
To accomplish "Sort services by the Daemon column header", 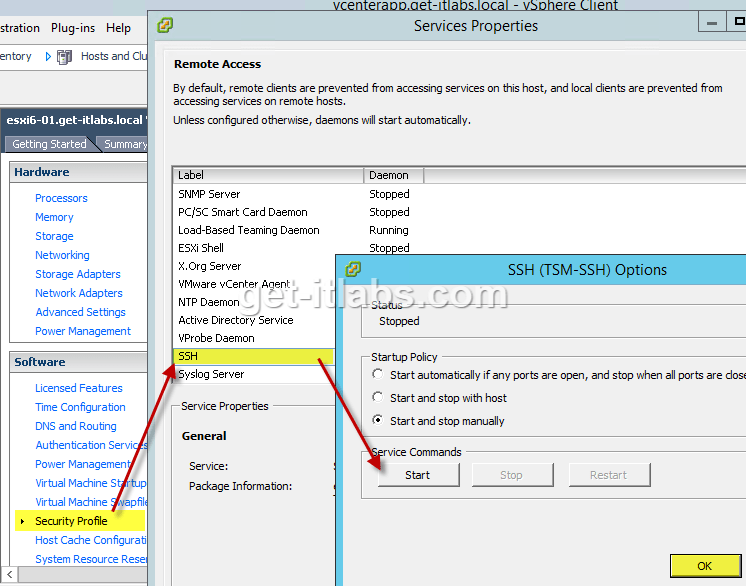I will (393, 176).
